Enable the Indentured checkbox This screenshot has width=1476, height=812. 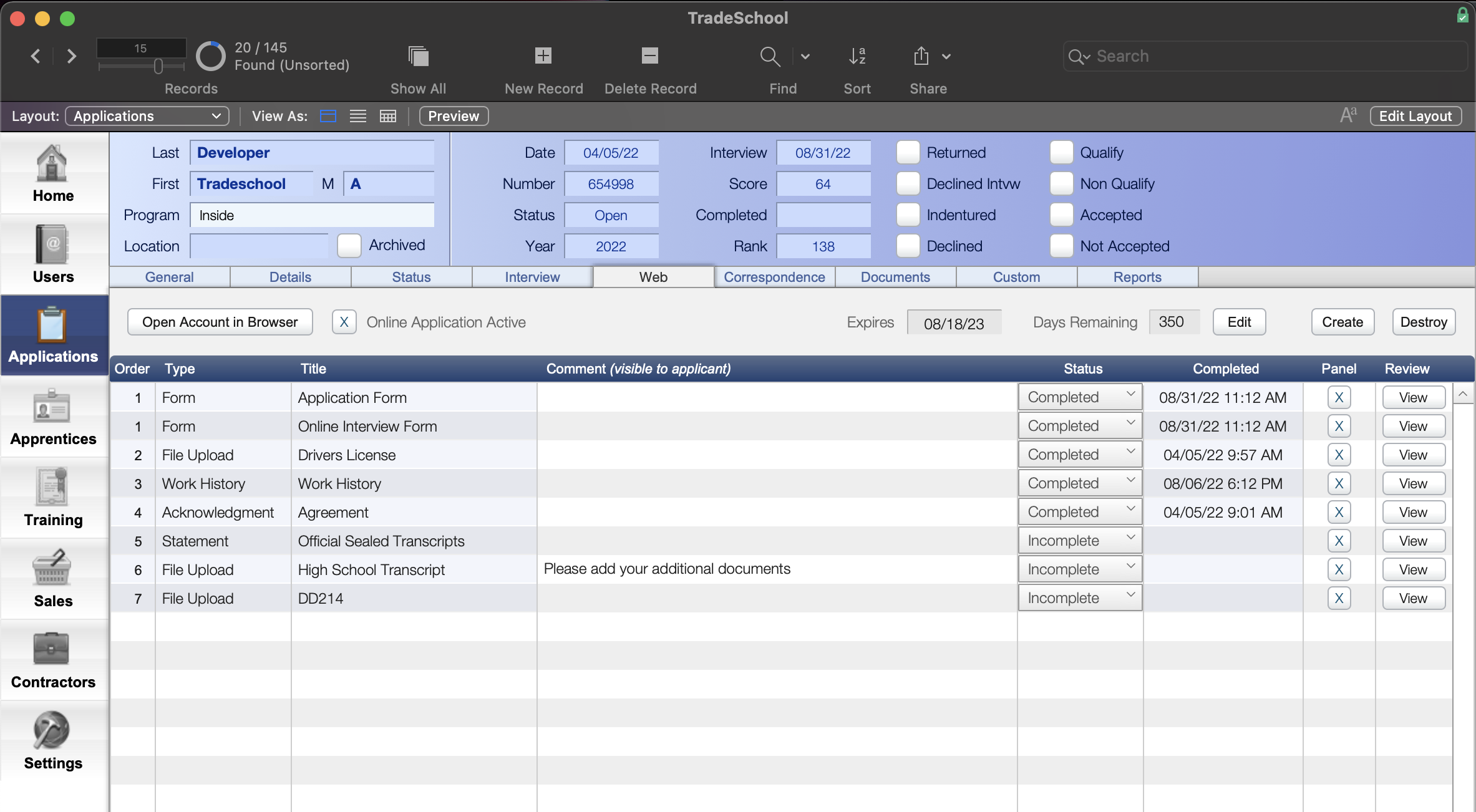point(907,214)
